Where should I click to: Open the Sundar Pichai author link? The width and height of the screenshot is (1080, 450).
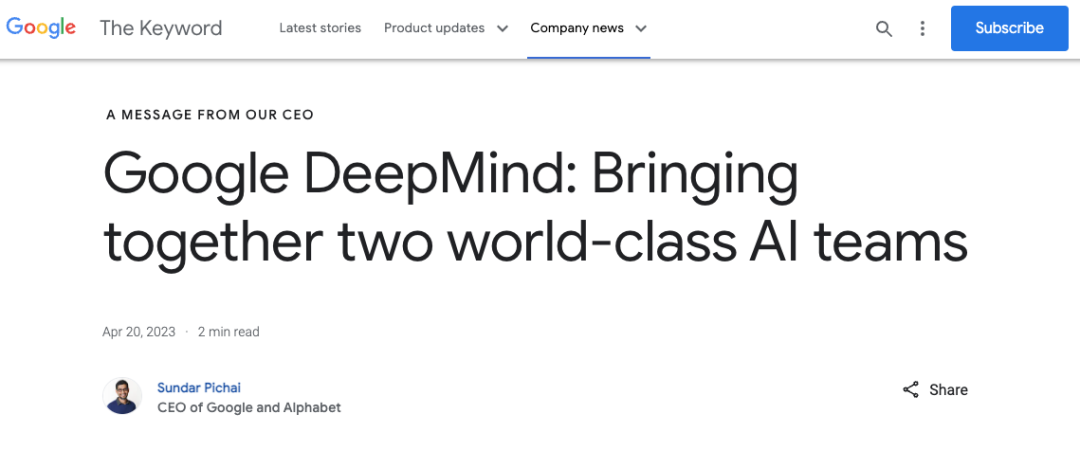[x=199, y=387]
